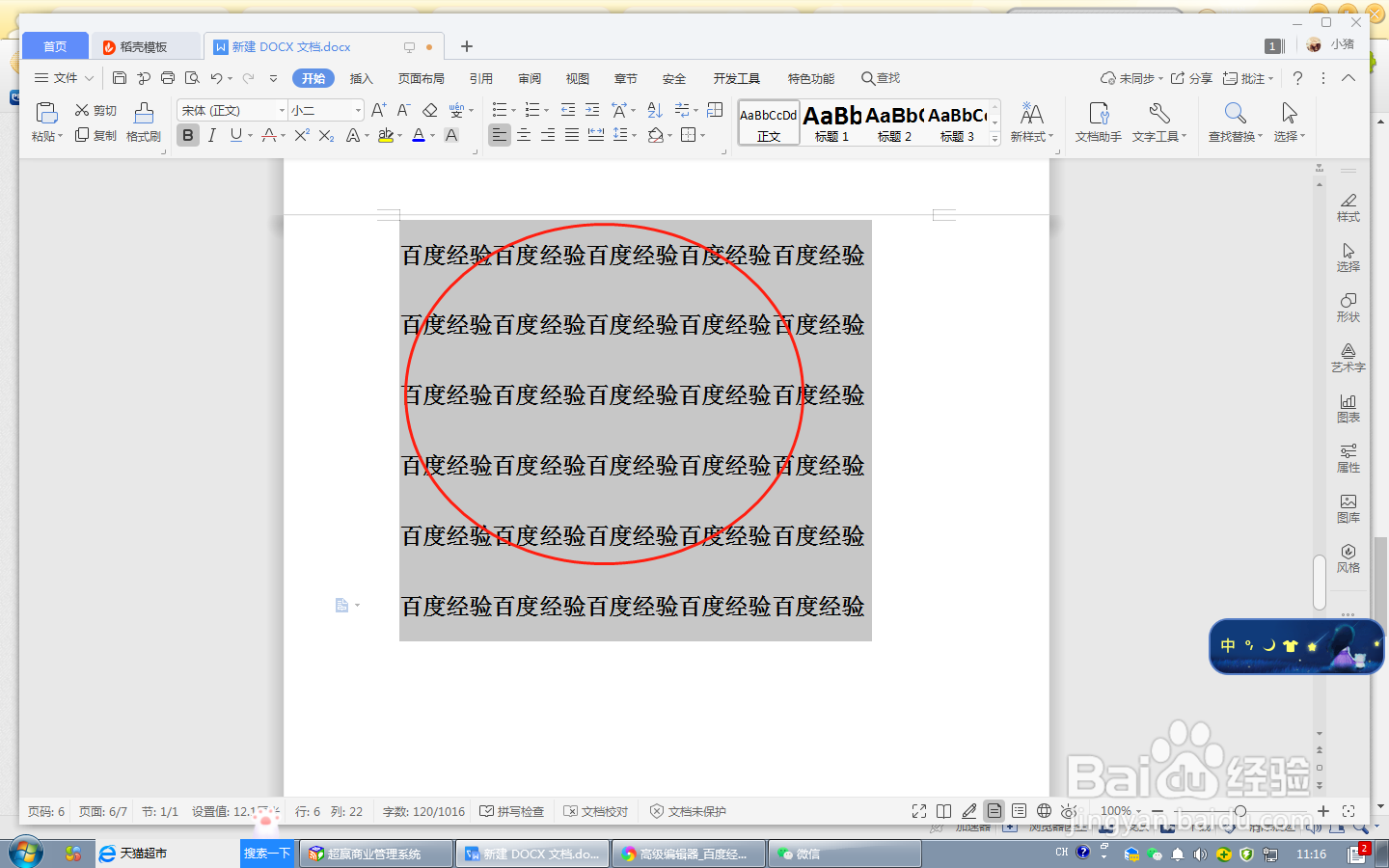Screen dimensions: 1389x868
Task: Set justified paragraph alignment
Action: [x=572, y=135]
